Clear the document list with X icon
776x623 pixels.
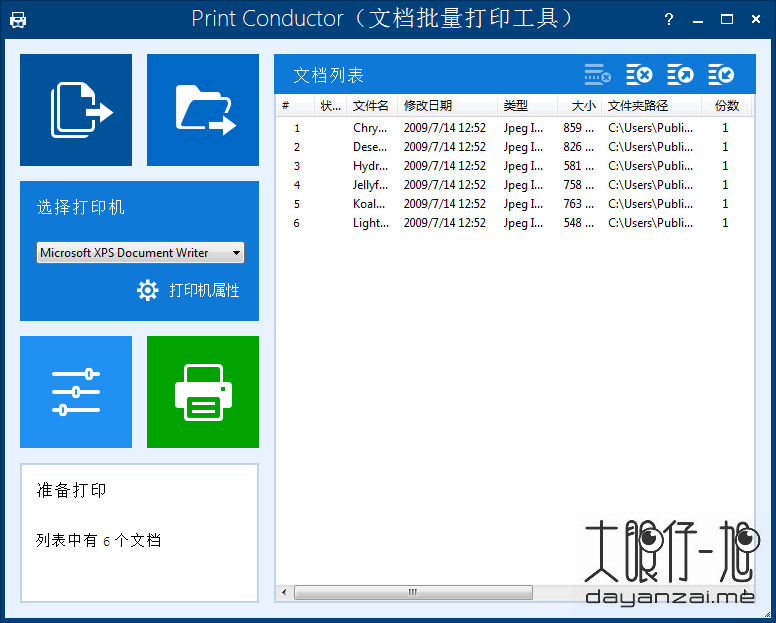639,75
